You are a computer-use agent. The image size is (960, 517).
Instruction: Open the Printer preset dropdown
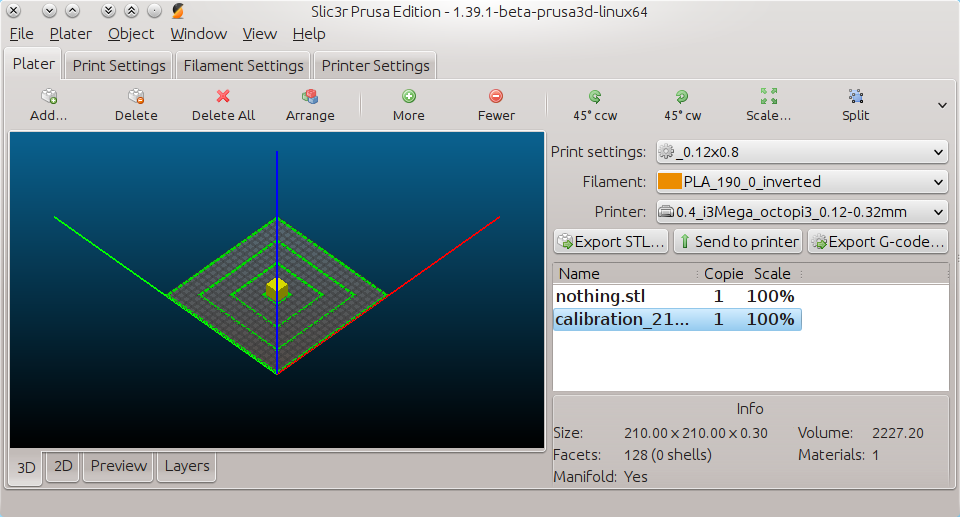[802, 212]
